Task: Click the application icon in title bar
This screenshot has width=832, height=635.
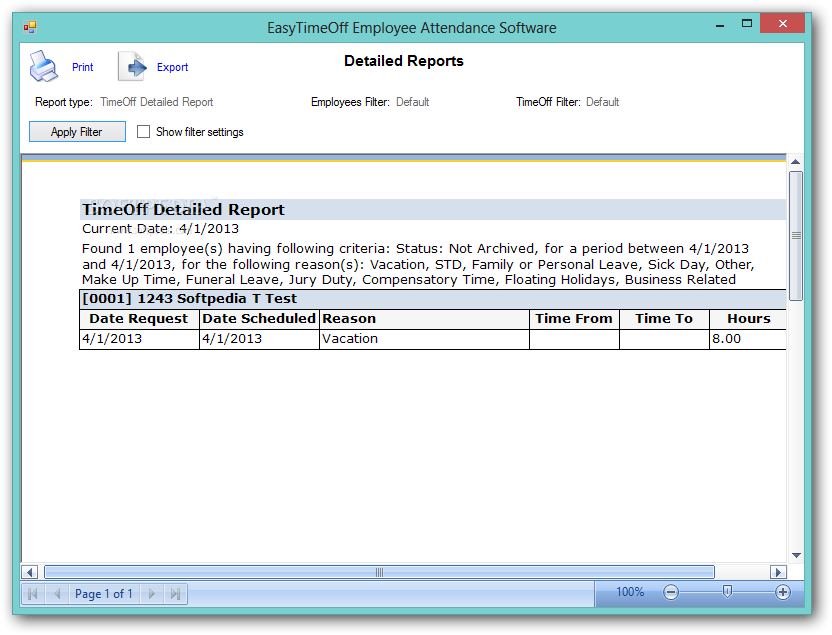Action: [x=30, y=27]
